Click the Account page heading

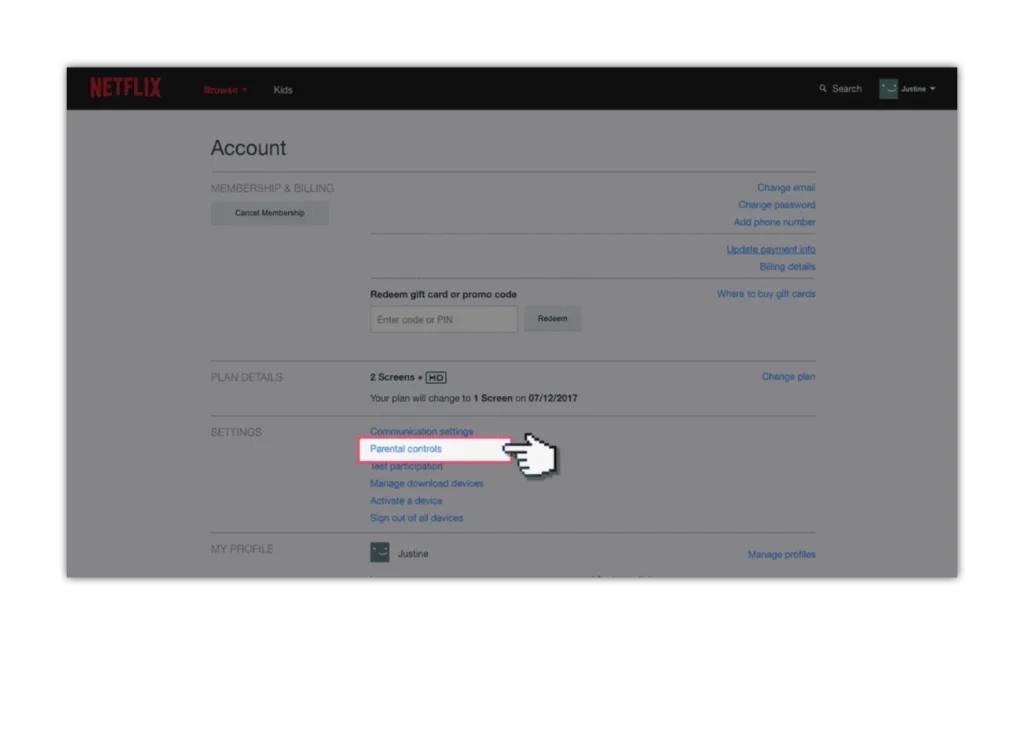(248, 148)
